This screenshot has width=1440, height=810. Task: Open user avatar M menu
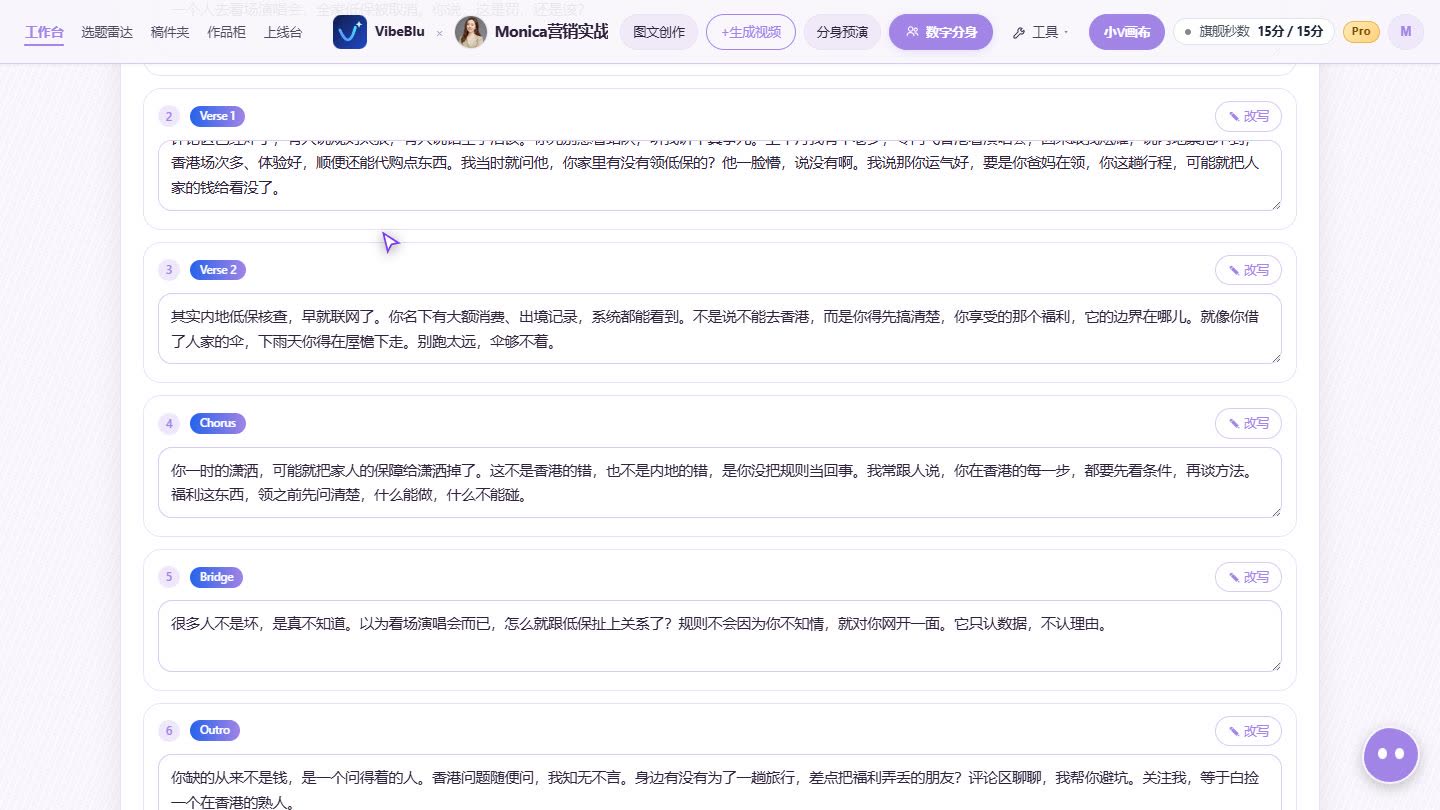(x=1405, y=32)
